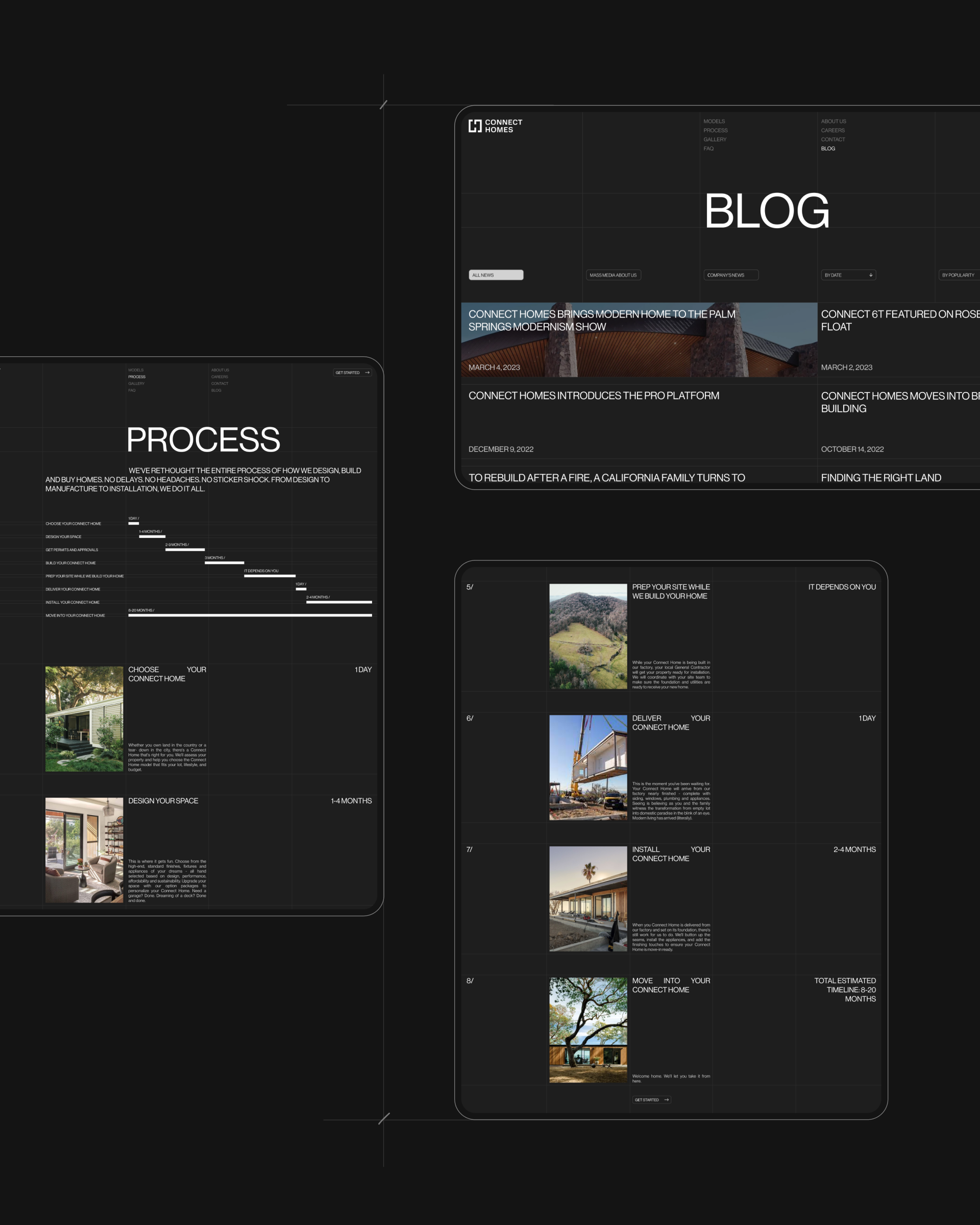
Task: Open the By Popularity sort dropdown
Action: pyautogui.click(x=958, y=275)
